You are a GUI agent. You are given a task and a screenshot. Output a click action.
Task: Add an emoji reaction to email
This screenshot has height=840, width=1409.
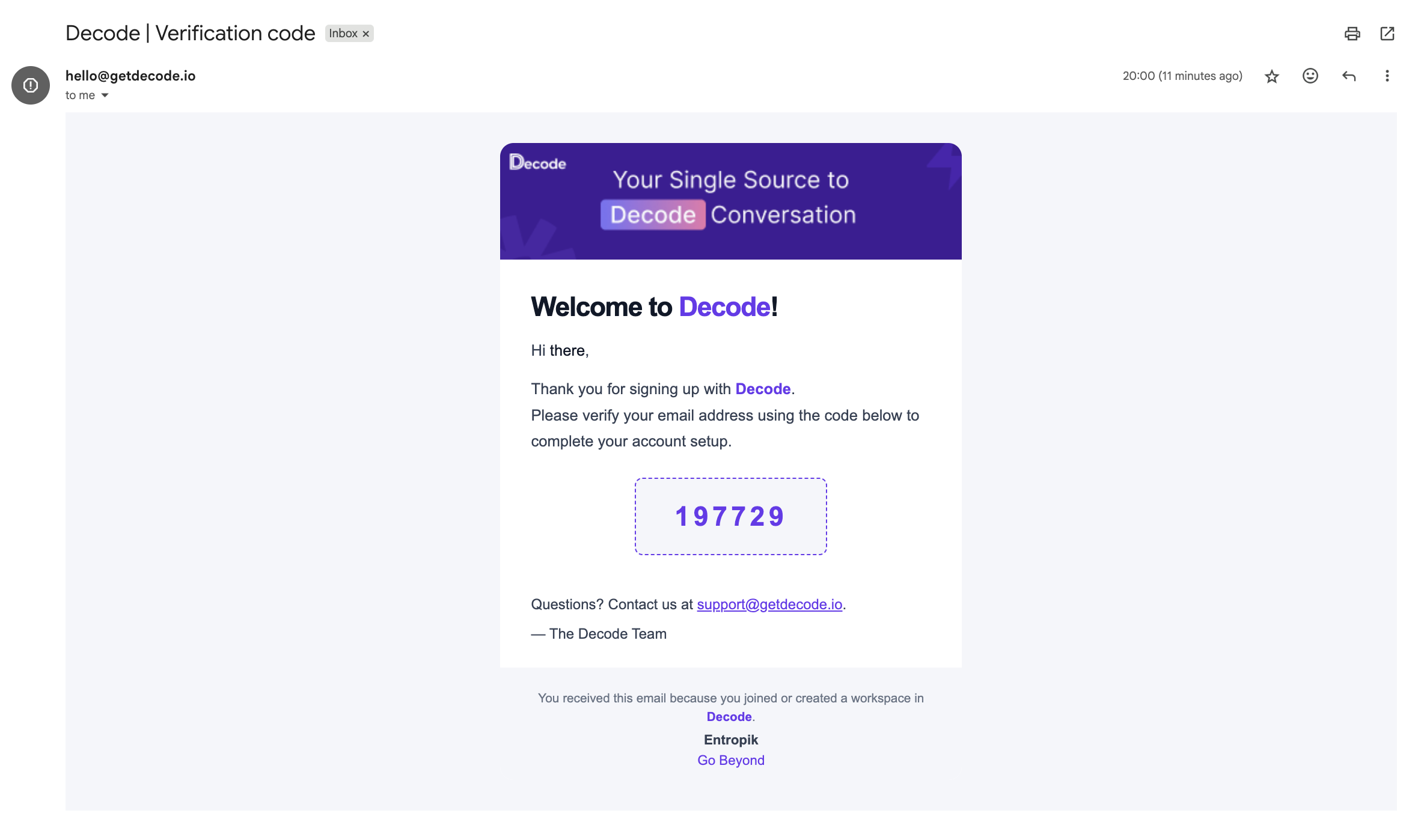pos(1310,76)
